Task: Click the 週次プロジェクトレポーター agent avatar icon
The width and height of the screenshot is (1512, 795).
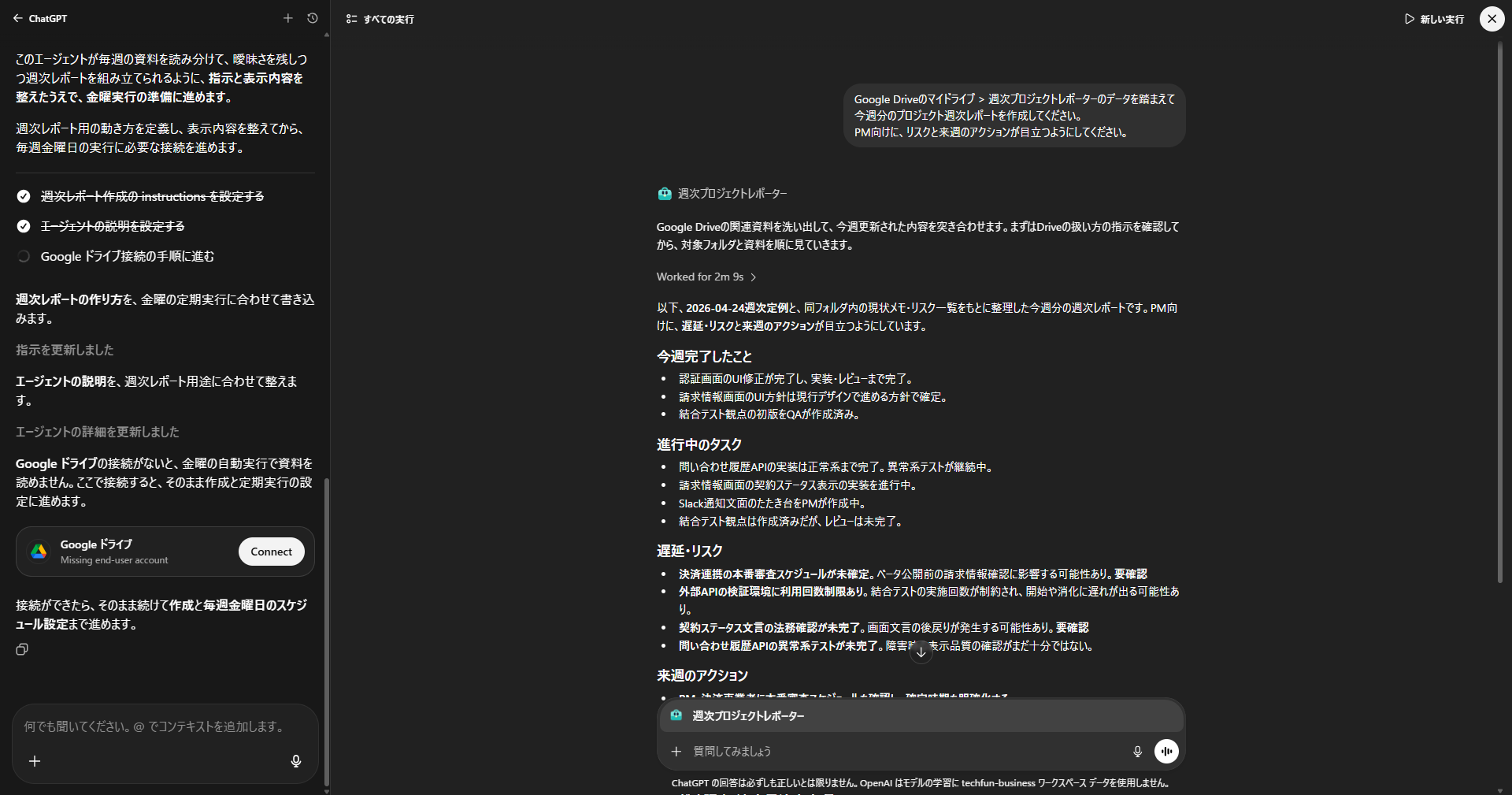Action: (665, 194)
